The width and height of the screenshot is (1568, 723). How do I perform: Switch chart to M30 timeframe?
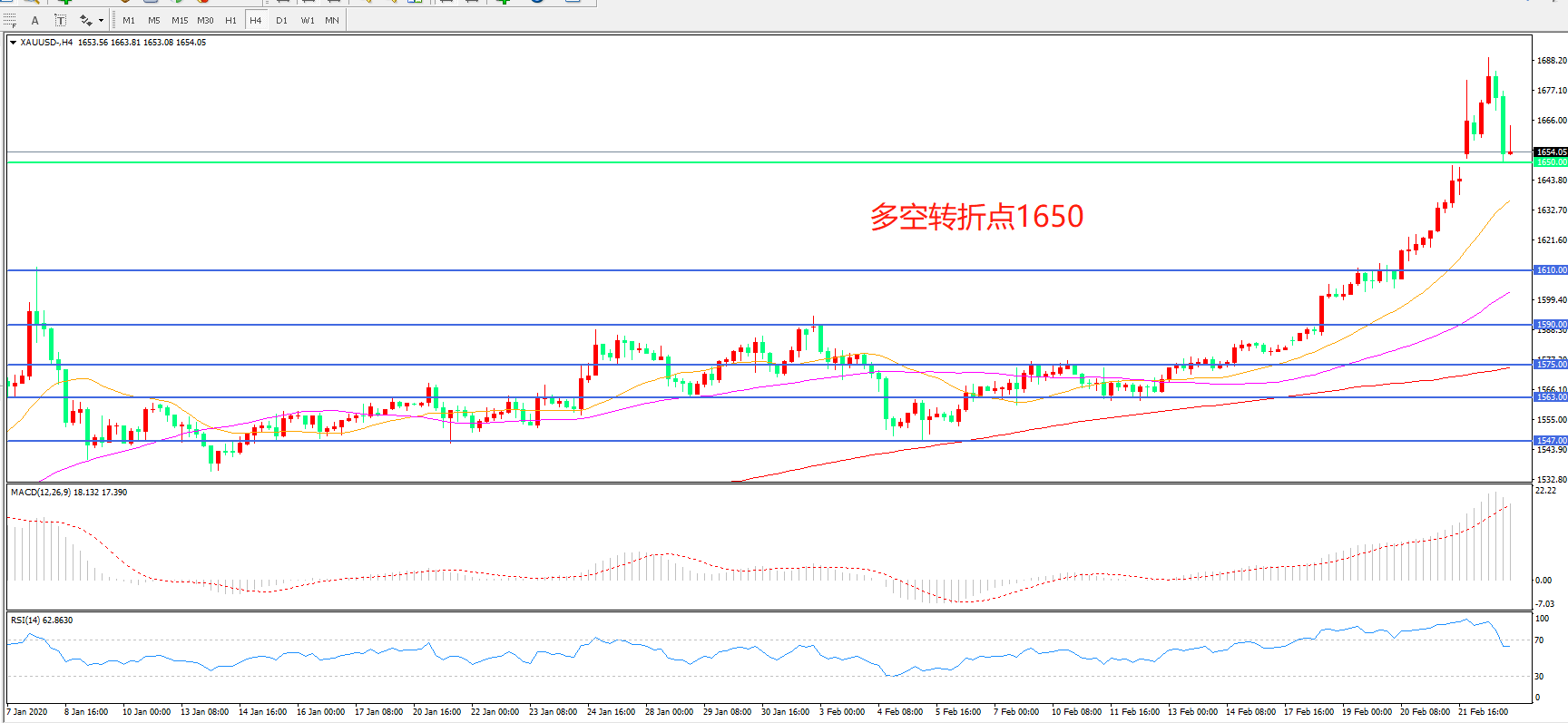205,20
